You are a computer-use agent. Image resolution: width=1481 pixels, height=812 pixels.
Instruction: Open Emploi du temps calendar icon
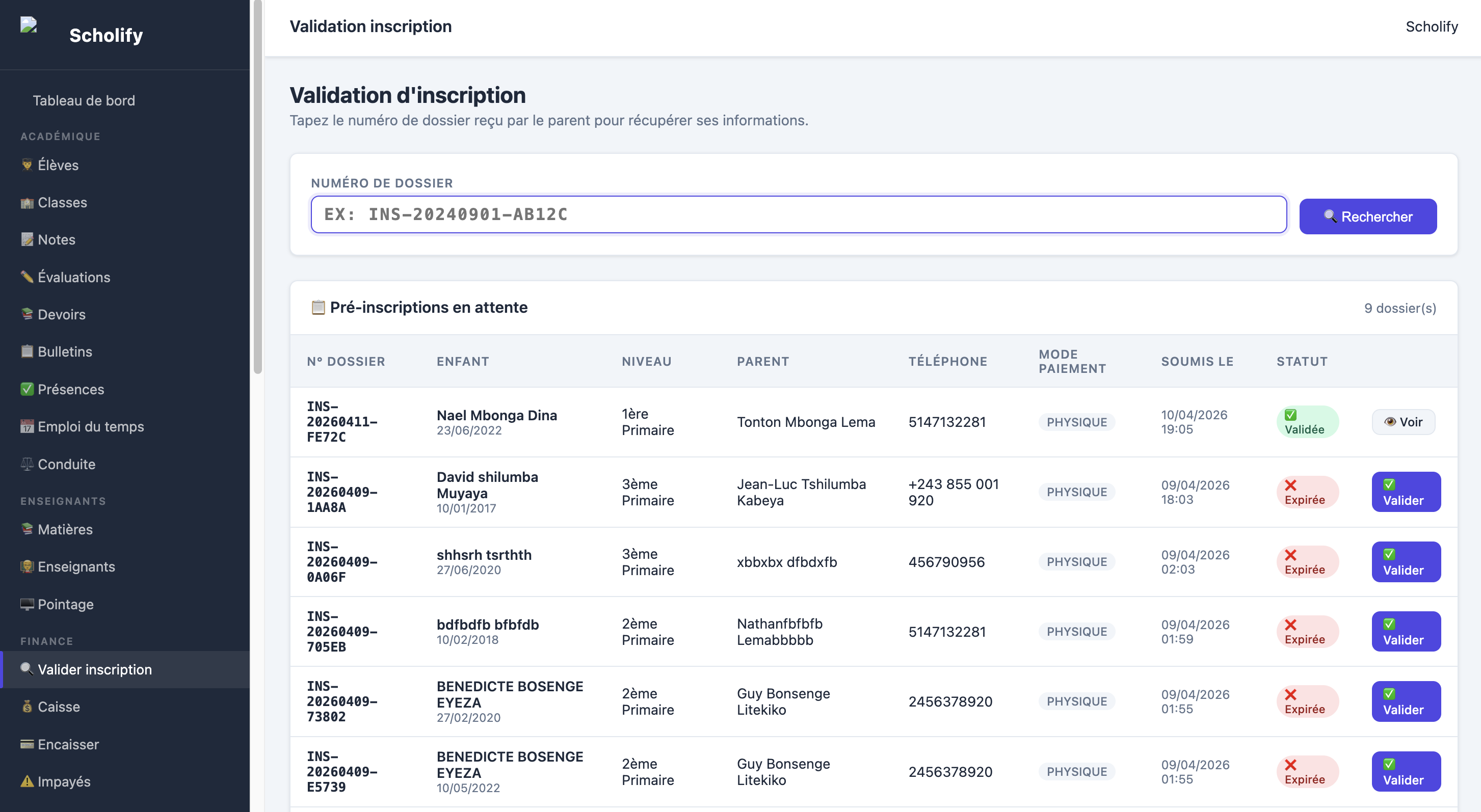point(27,426)
